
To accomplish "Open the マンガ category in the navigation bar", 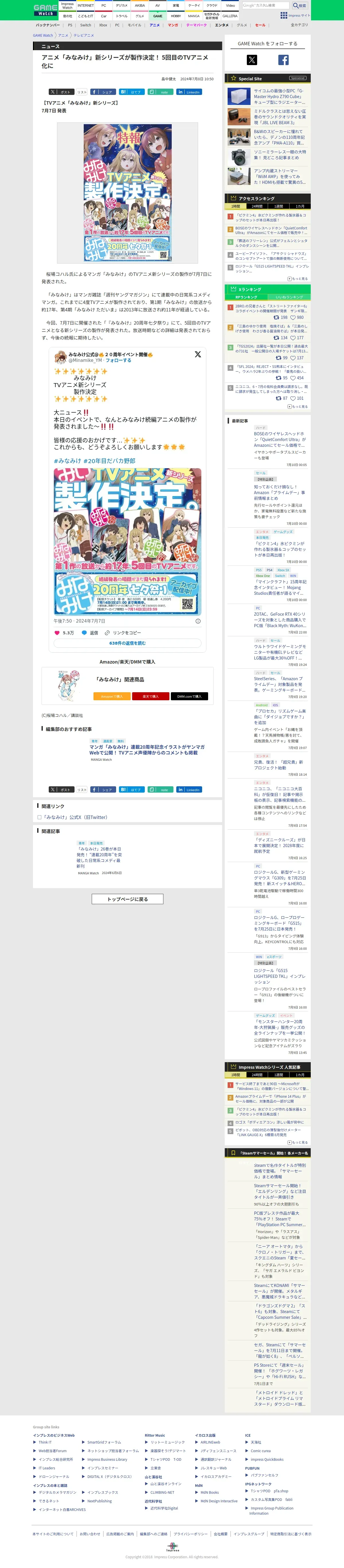I will (x=173, y=25).
